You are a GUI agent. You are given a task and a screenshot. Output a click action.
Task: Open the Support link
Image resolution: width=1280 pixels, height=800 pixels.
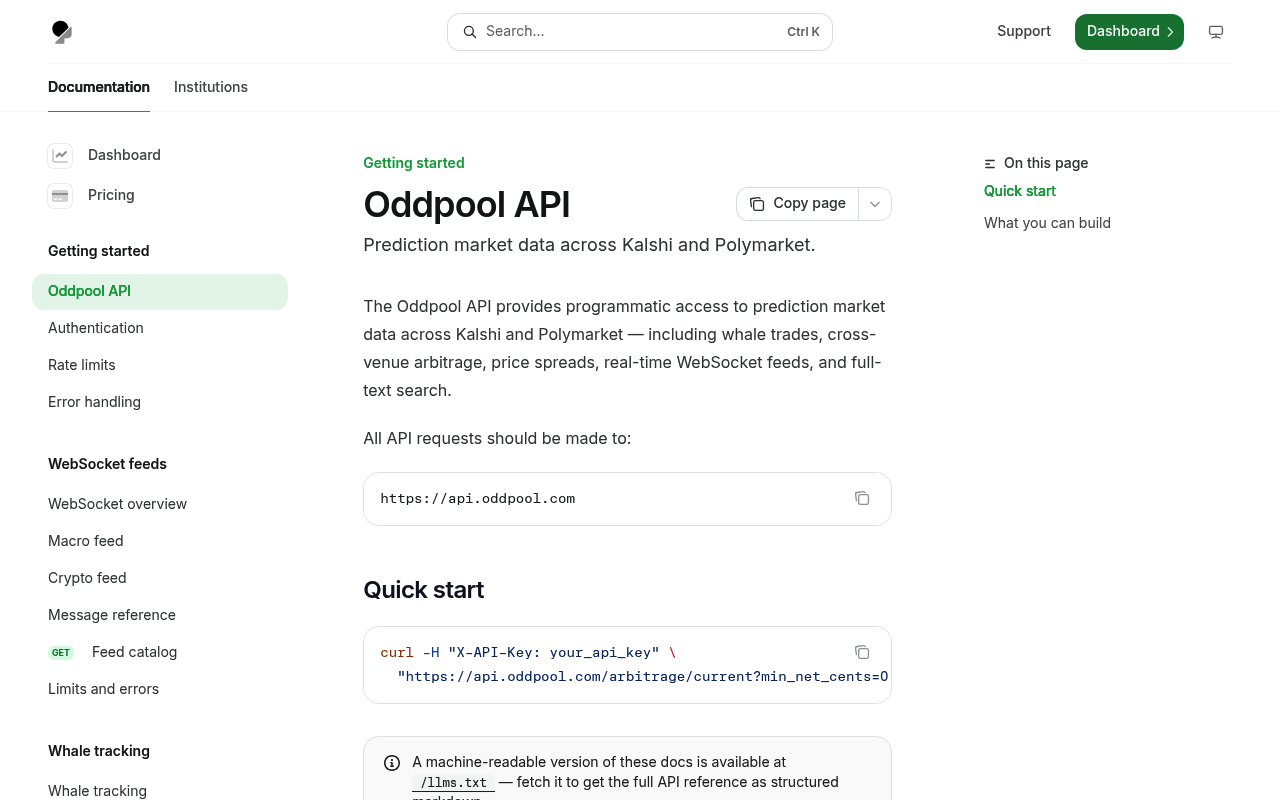click(x=1024, y=31)
